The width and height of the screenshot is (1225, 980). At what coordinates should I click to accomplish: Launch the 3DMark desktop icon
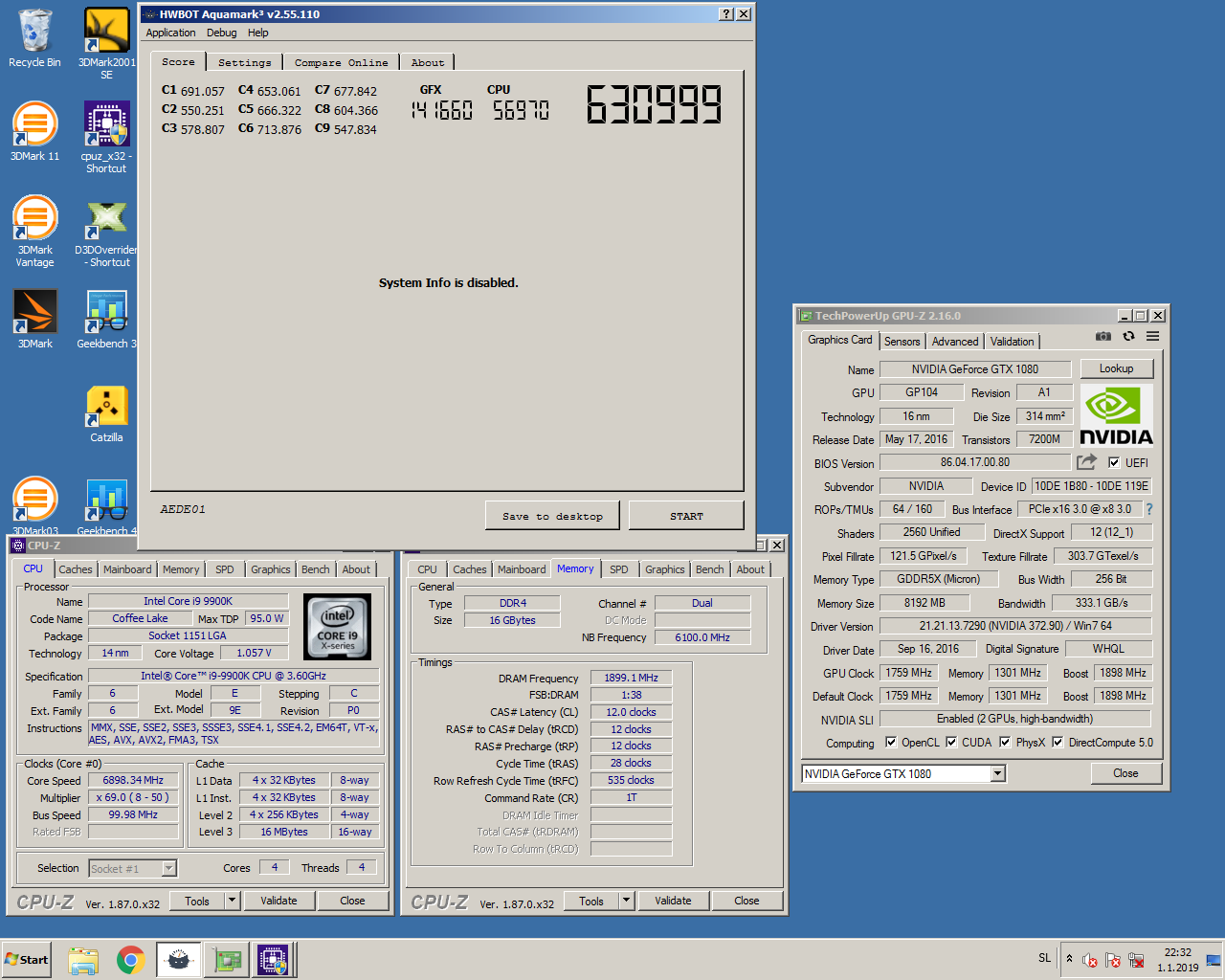[x=34, y=319]
